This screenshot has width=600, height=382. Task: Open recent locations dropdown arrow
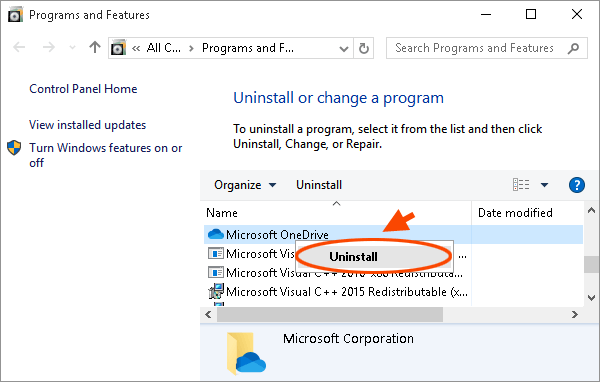[x=72, y=48]
